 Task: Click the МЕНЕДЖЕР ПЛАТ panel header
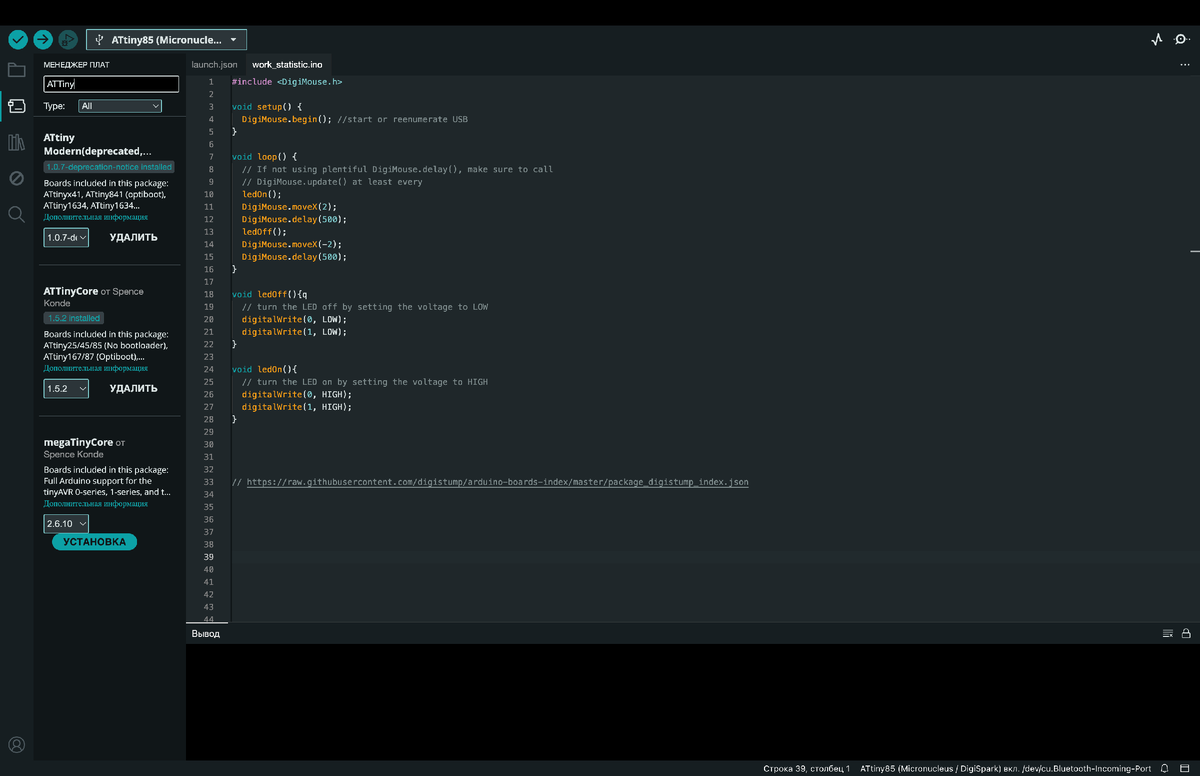[77, 64]
